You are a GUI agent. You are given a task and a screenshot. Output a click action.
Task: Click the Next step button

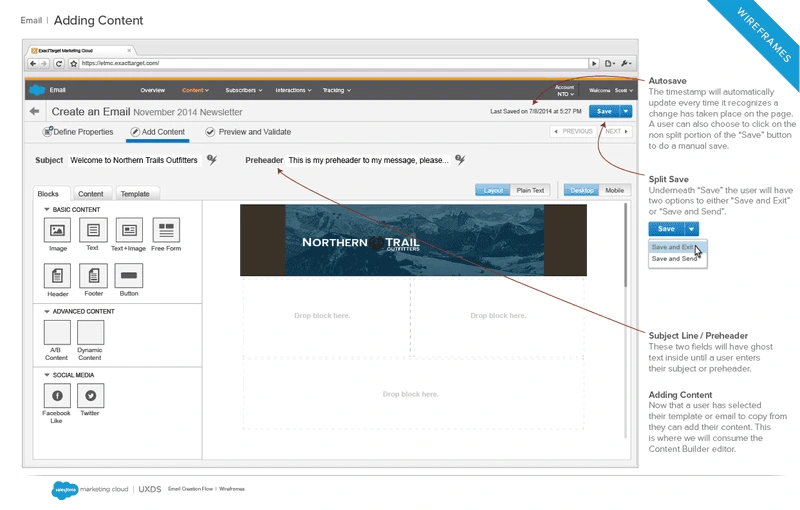point(617,132)
